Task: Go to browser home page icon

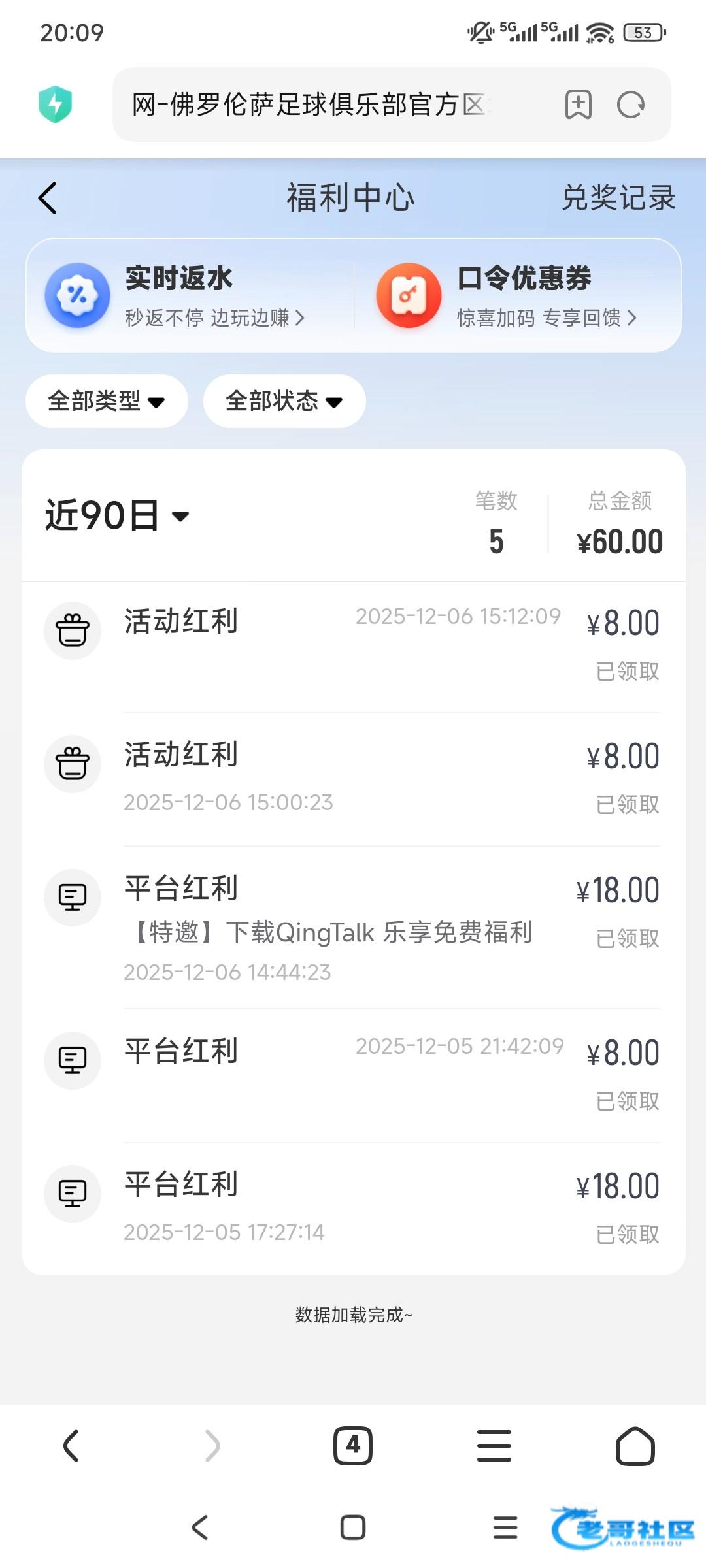Action: (x=635, y=1445)
